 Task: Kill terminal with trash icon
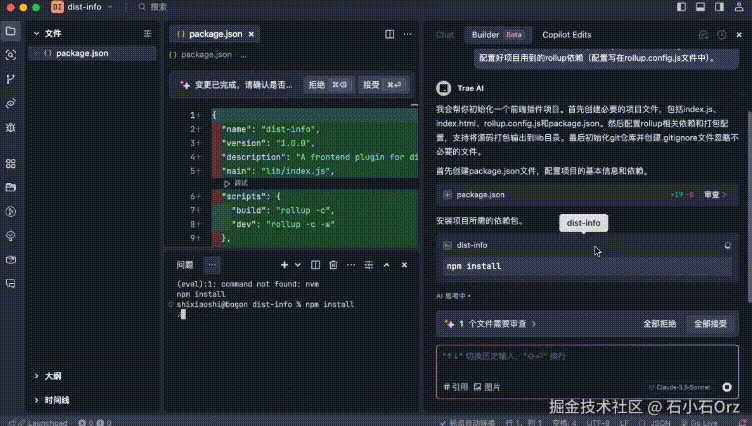pos(333,265)
